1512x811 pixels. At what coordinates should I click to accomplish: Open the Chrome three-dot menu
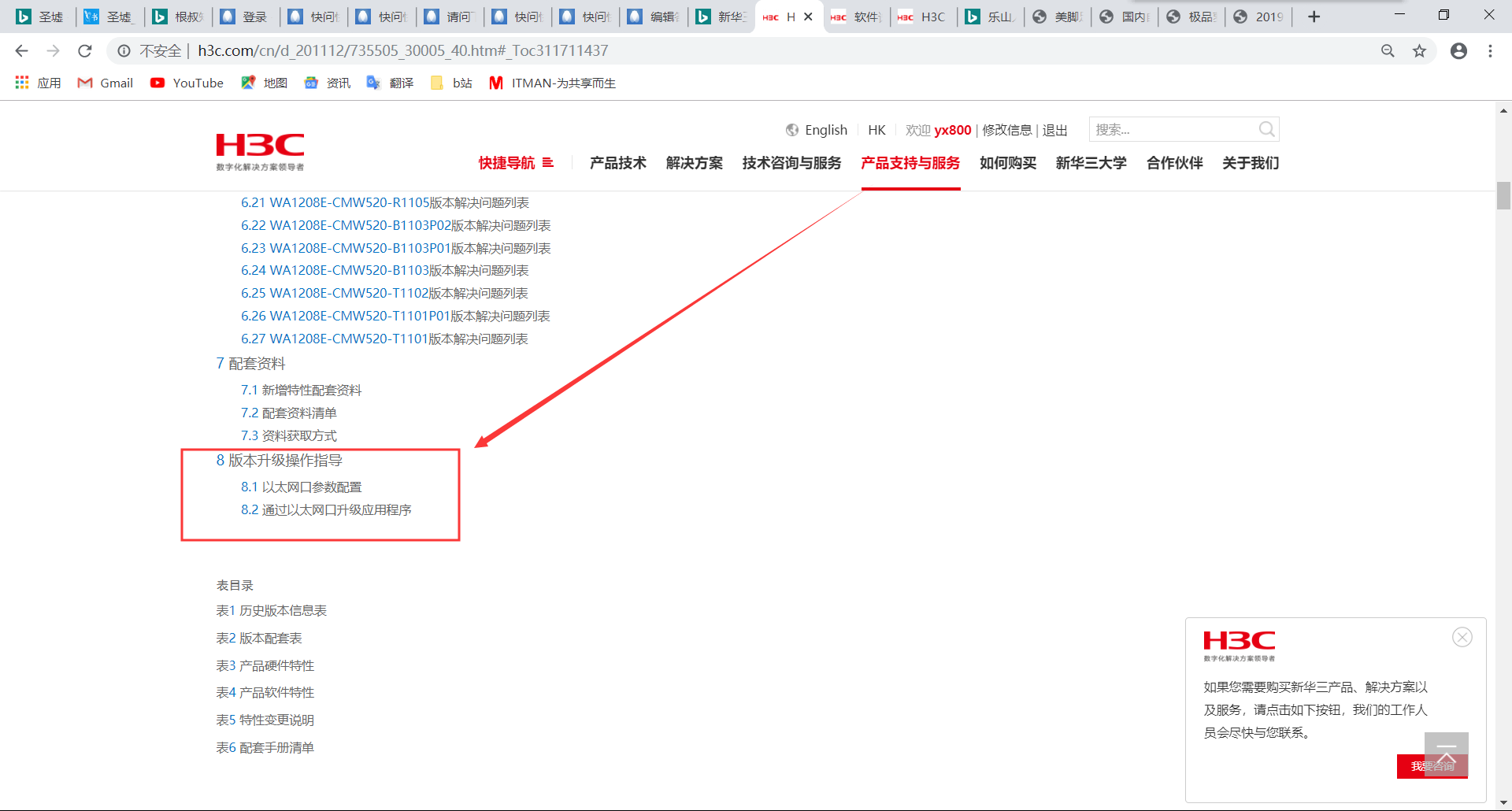(x=1490, y=51)
